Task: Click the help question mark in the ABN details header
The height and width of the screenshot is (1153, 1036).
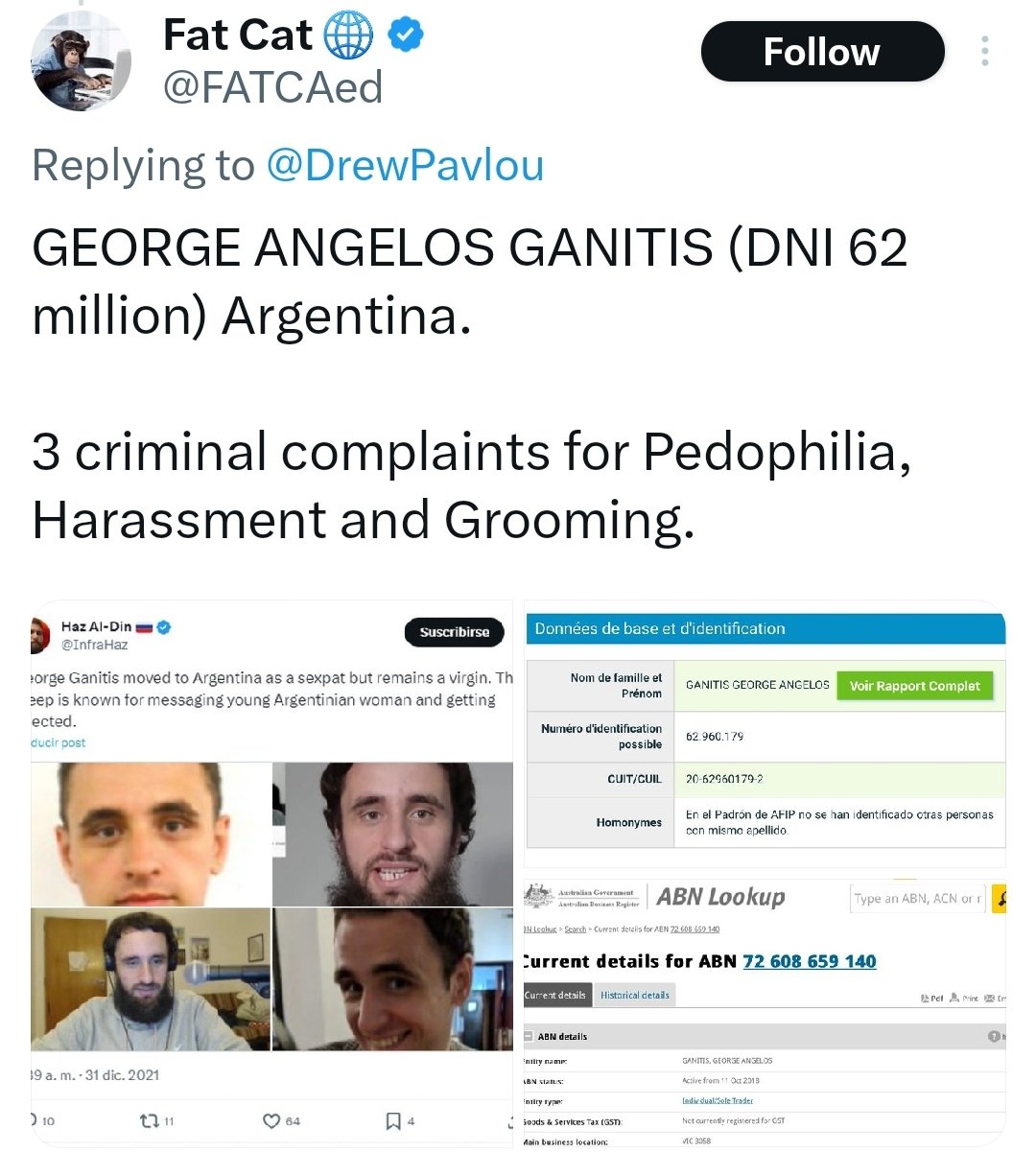Action: pyautogui.click(x=994, y=1036)
